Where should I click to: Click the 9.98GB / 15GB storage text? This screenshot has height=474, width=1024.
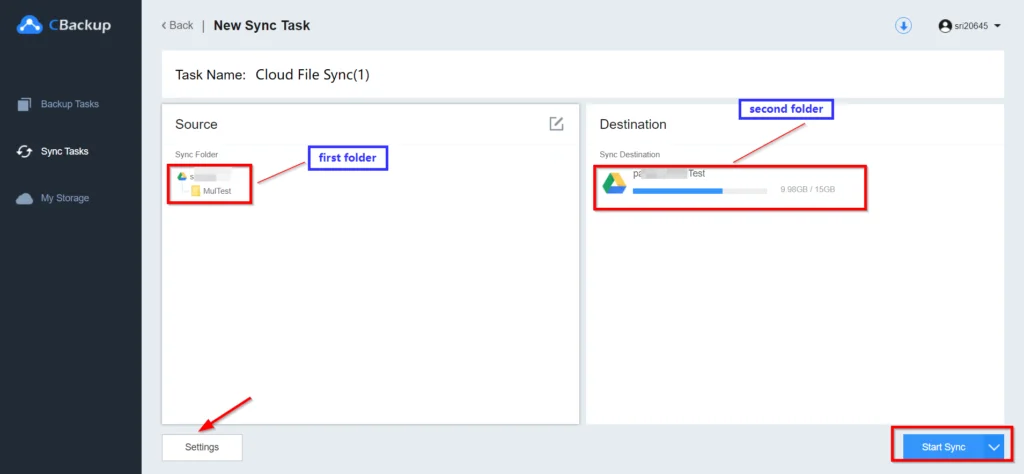coord(808,190)
